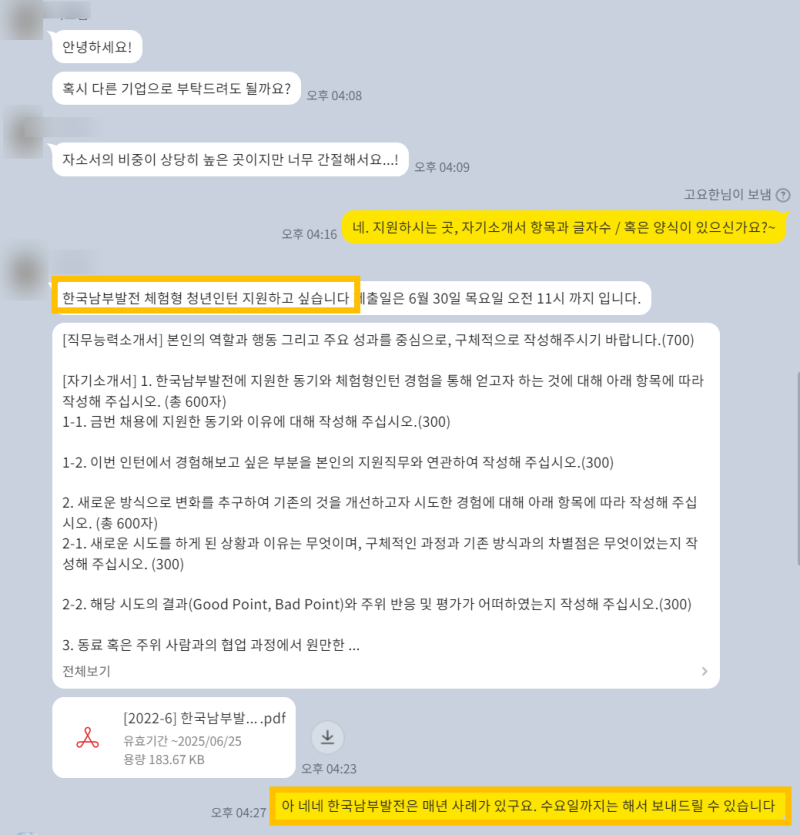
Task: Open the red PDF file icon
Action: [87, 738]
